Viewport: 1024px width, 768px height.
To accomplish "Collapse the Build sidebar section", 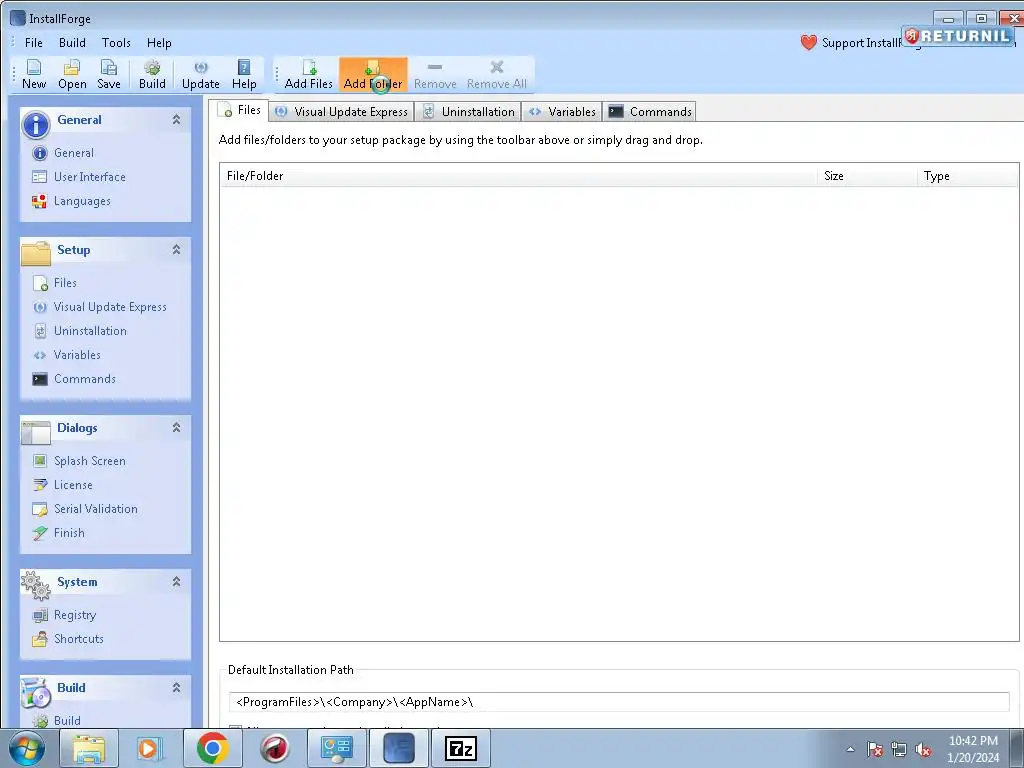I will coord(176,688).
